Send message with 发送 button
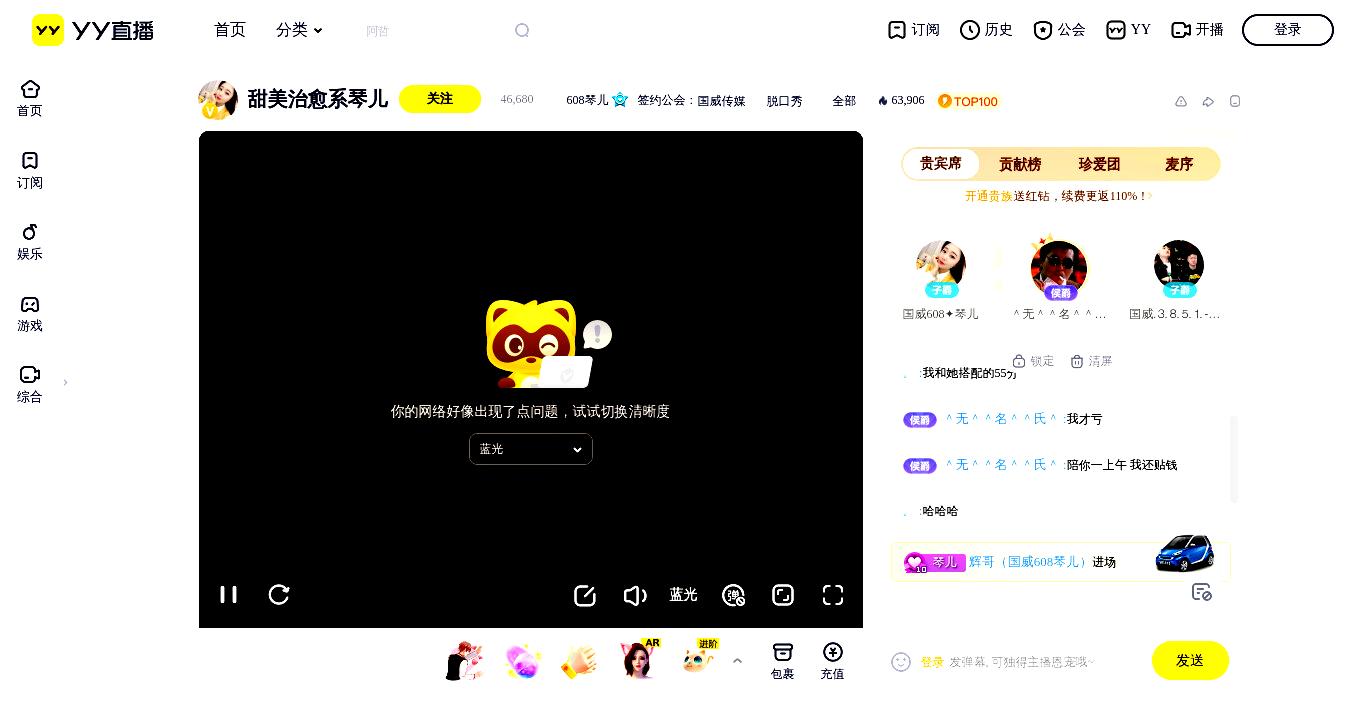 pyautogui.click(x=1190, y=660)
